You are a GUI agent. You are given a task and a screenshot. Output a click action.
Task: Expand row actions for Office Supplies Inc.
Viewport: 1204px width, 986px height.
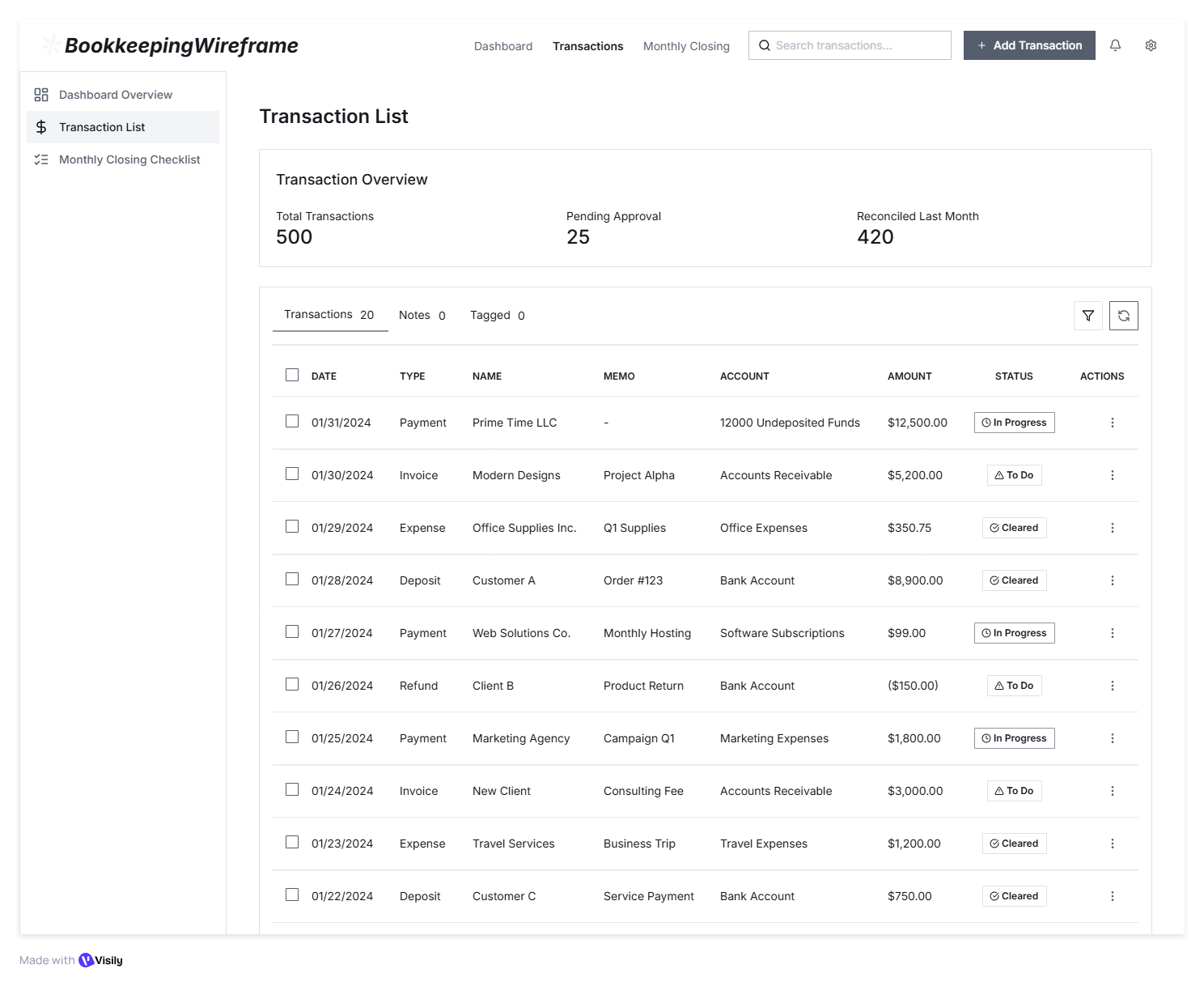pyautogui.click(x=1112, y=528)
